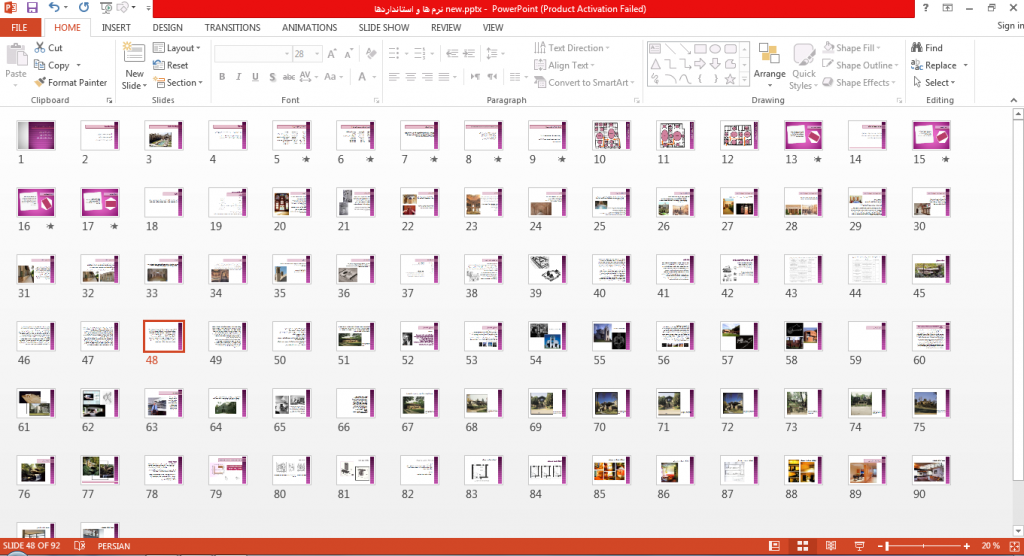Viewport: 1024px width, 556px height.
Task: Open Reading View from status bar
Action: tap(831, 546)
